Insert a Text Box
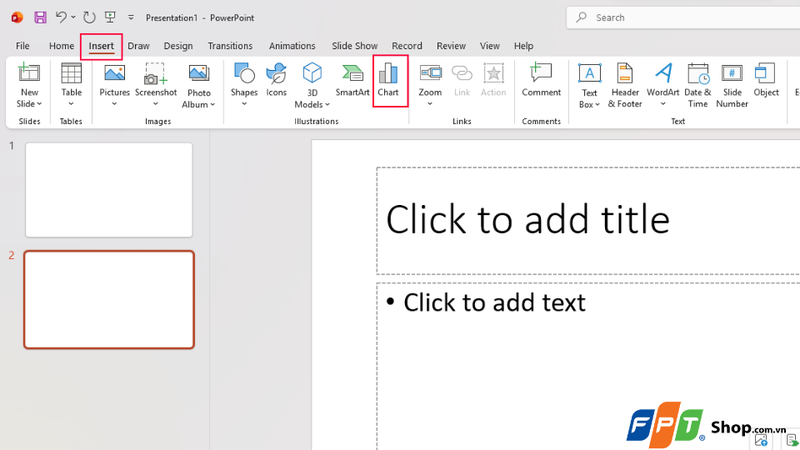This screenshot has height=450, width=800. pyautogui.click(x=589, y=85)
